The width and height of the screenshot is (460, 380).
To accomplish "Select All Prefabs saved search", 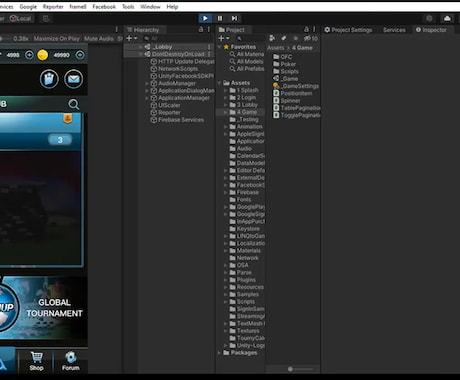I will [247, 69].
